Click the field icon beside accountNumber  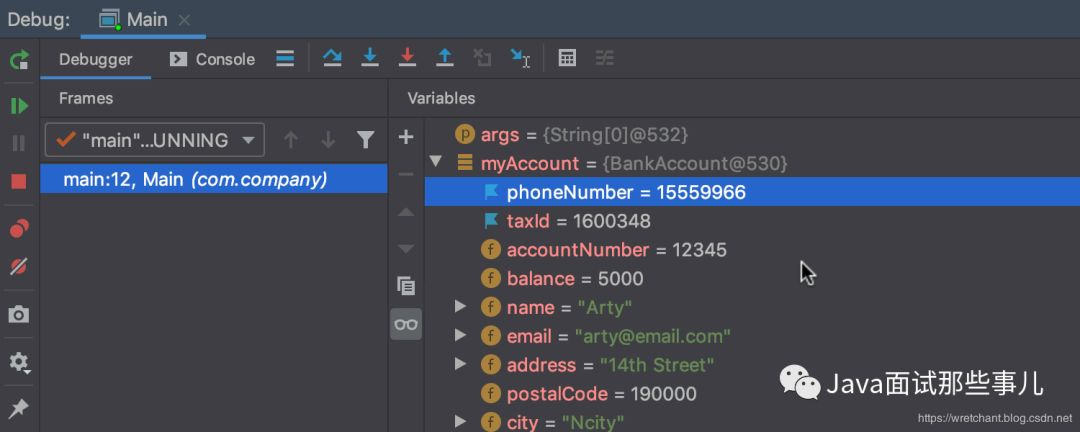pos(490,249)
